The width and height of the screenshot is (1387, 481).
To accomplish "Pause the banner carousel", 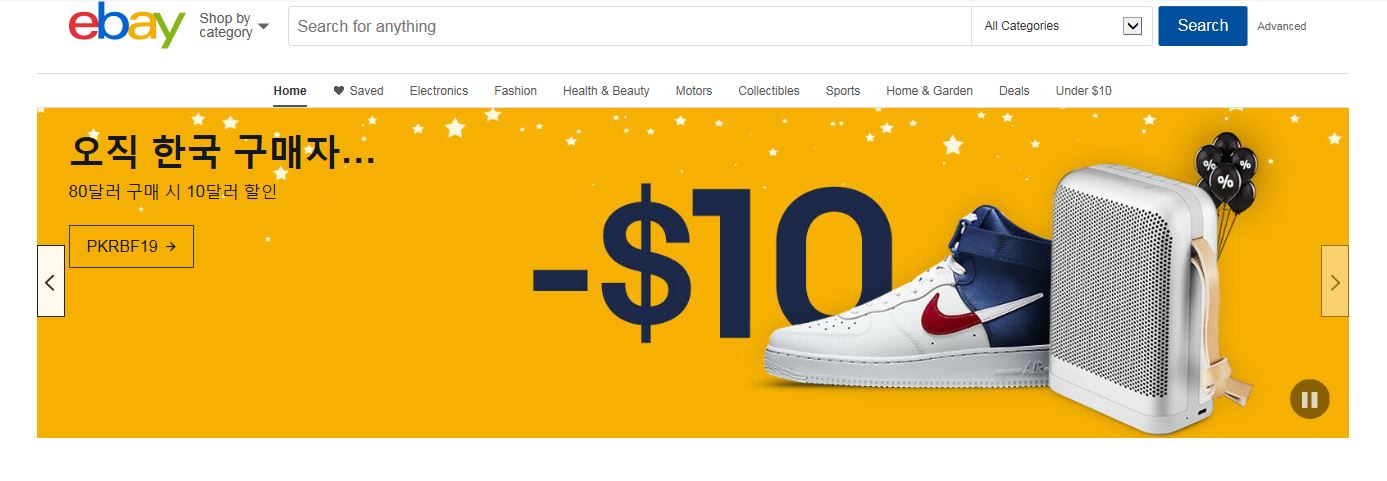I will 1309,400.
